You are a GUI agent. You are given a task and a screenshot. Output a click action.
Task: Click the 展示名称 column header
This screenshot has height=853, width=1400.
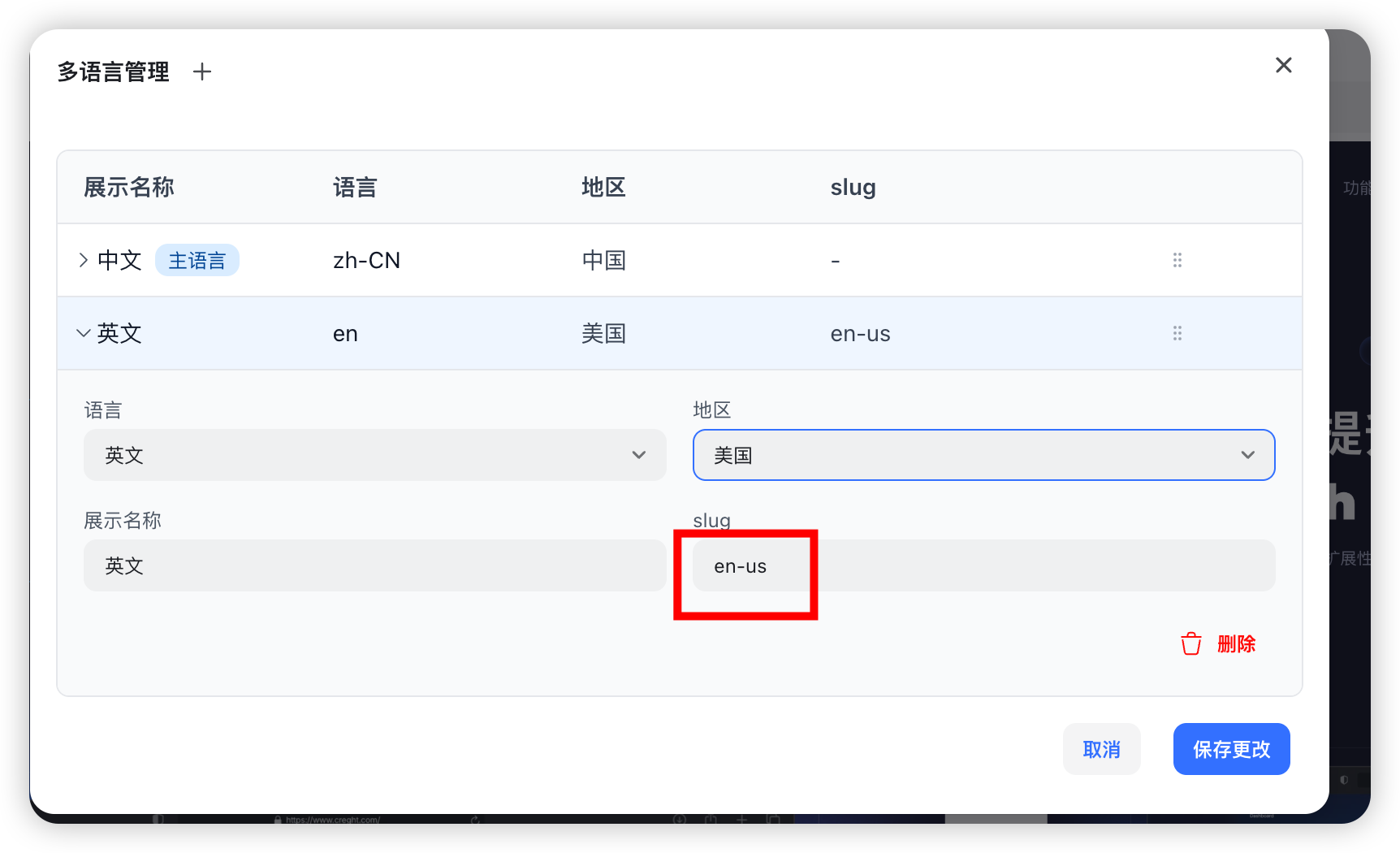click(129, 188)
